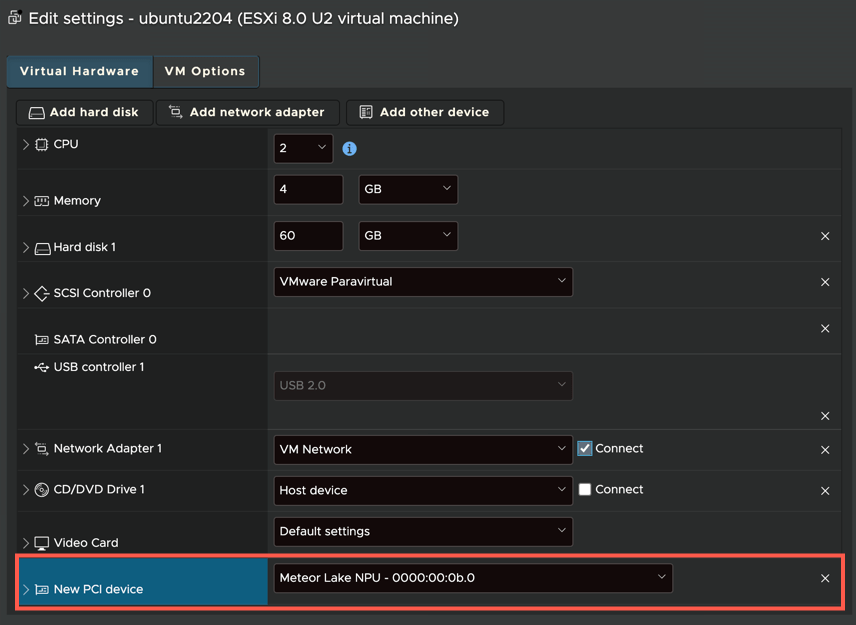Remove the New PCI device entry
Viewport: 856px width, 625px height.
pyautogui.click(x=825, y=578)
